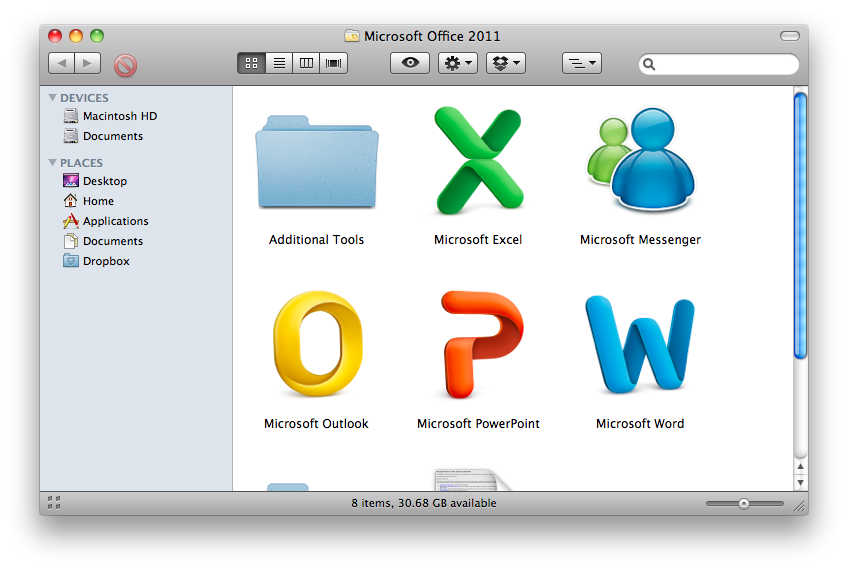Image resolution: width=848 pixels, height=570 pixels.
Task: Open the Dropbox toolbar dropdown
Action: pos(506,63)
